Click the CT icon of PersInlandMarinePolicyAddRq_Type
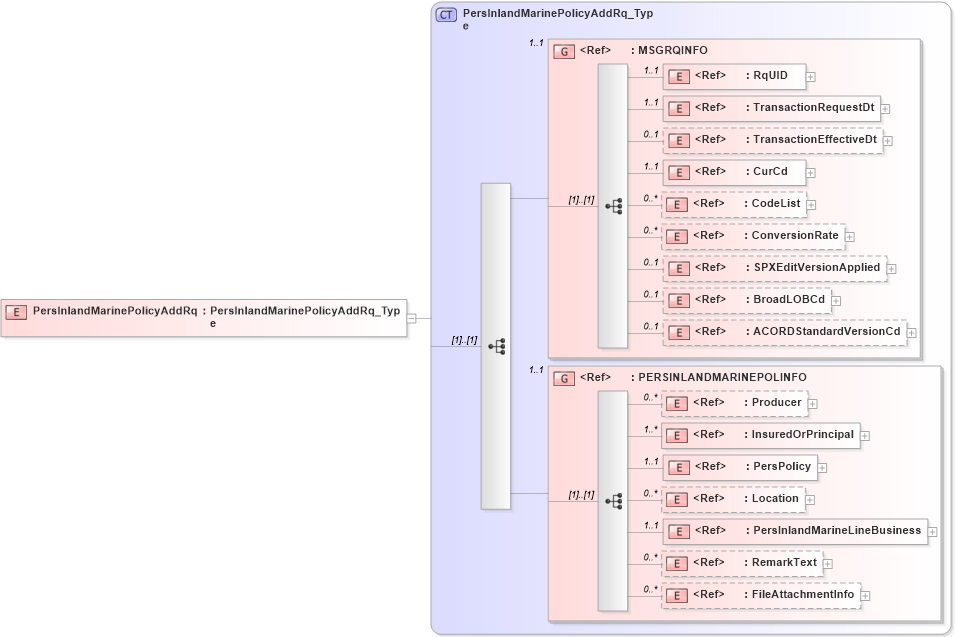The width and height of the screenshot is (955, 637). pos(447,14)
